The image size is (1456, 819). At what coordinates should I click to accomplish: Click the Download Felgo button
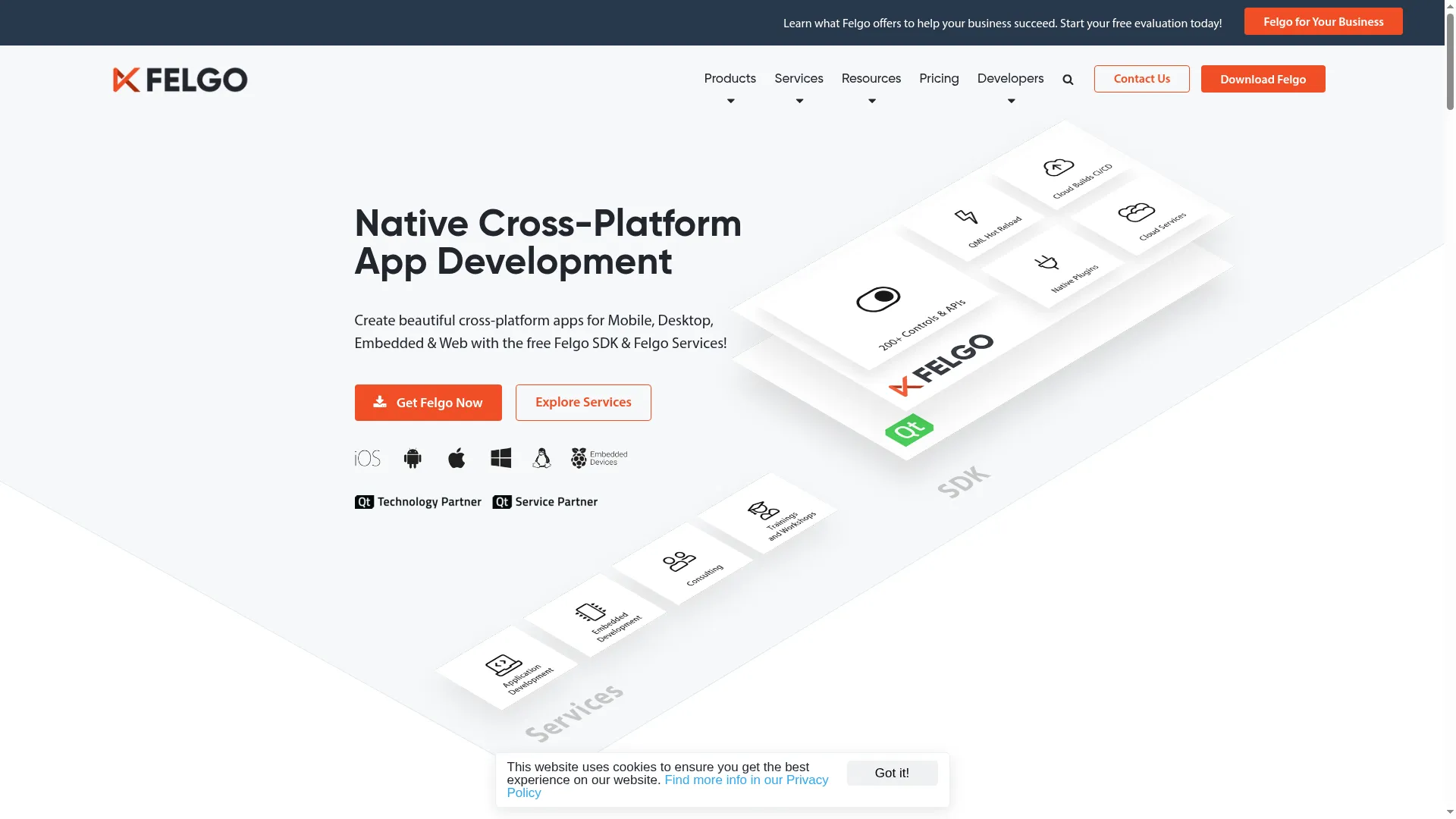1263,79
